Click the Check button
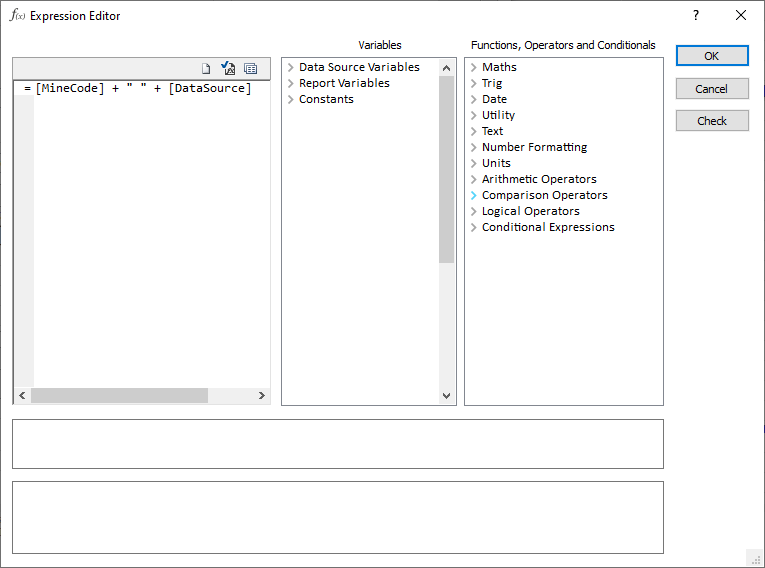 pos(712,121)
